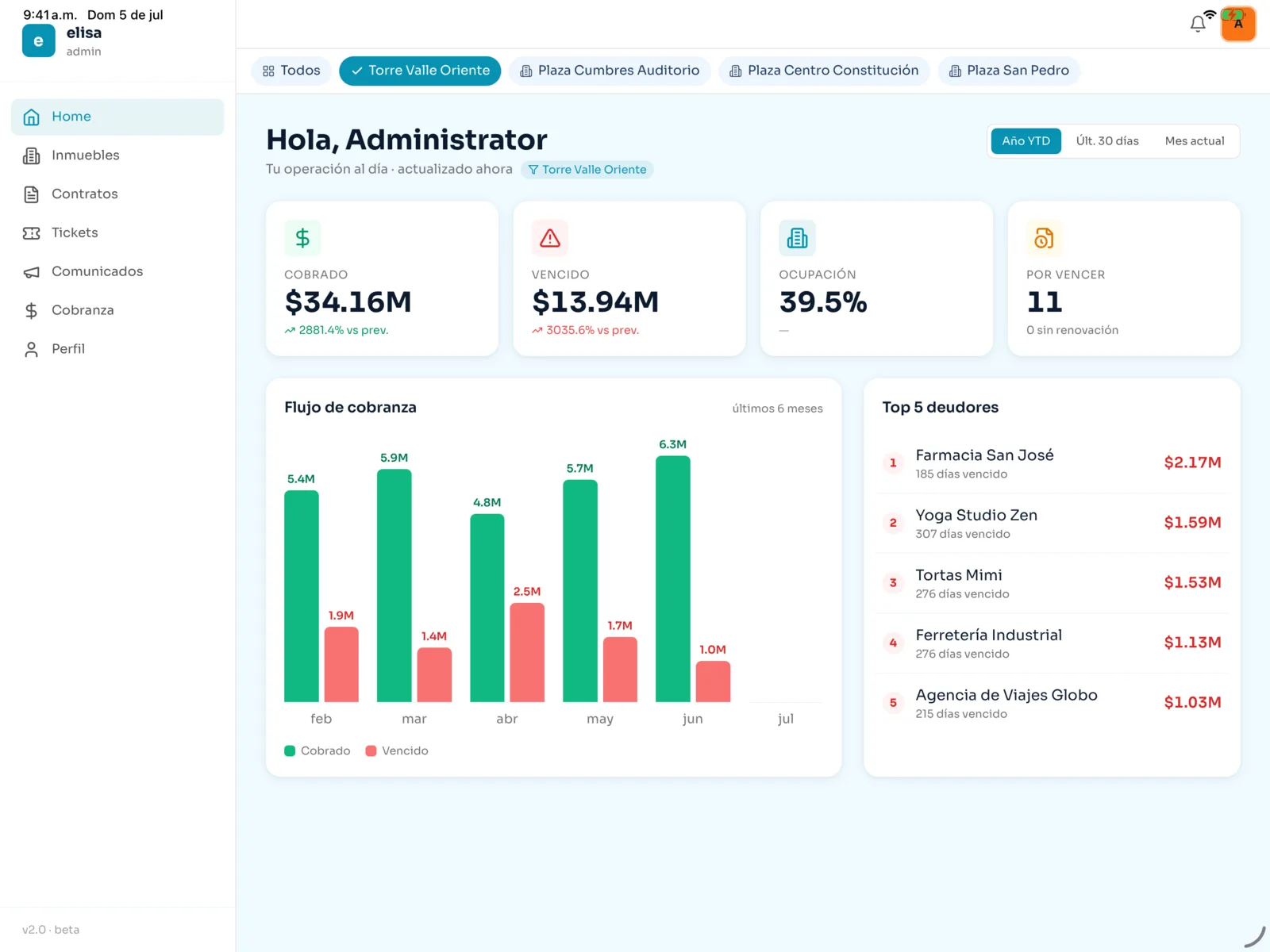Click the $2.17M amount for Farmacia San José
The image size is (1270, 952).
coord(1192,463)
